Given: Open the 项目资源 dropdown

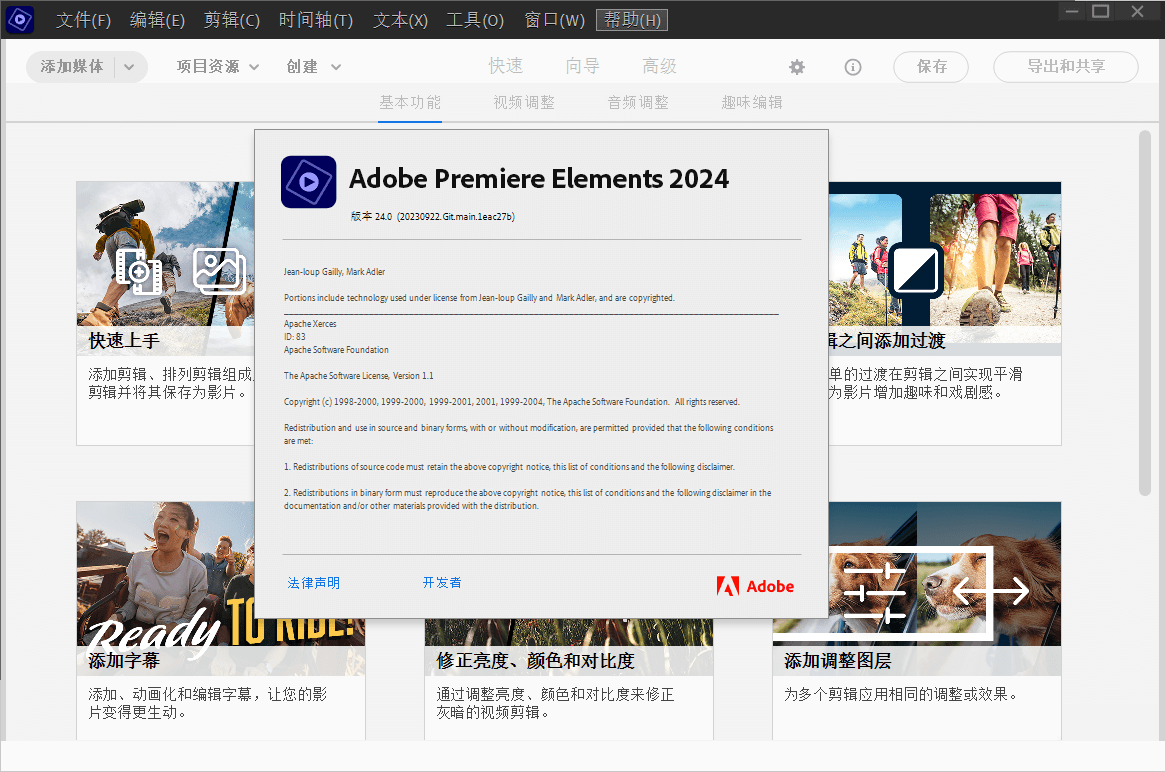Looking at the screenshot, I should 218,67.
